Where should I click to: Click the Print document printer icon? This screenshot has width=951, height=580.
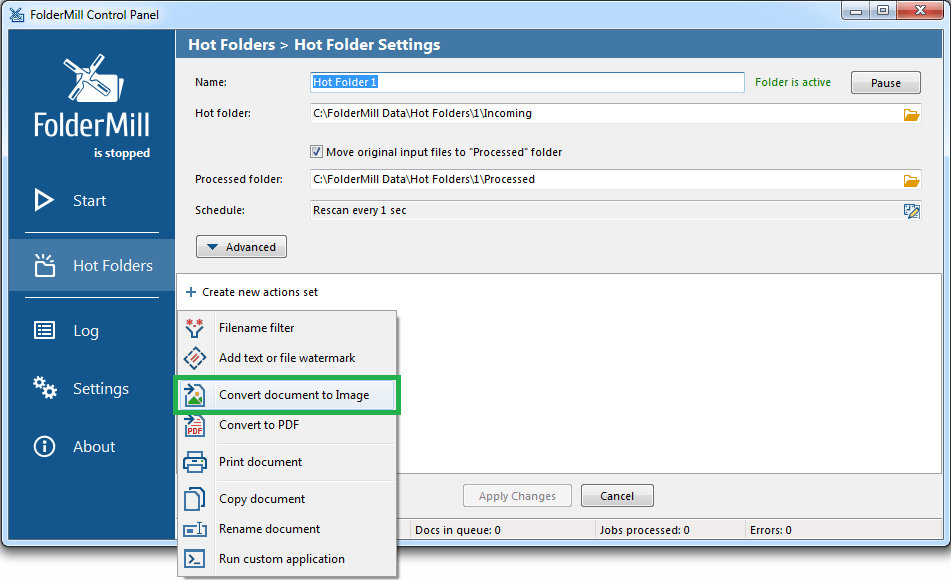(x=195, y=462)
